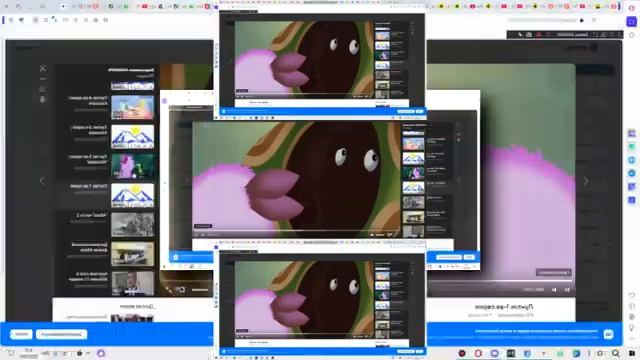The width and height of the screenshot is (640, 360).
Task: Click the progress bar of the large video
Action: pyautogui.click(x=501, y=281)
